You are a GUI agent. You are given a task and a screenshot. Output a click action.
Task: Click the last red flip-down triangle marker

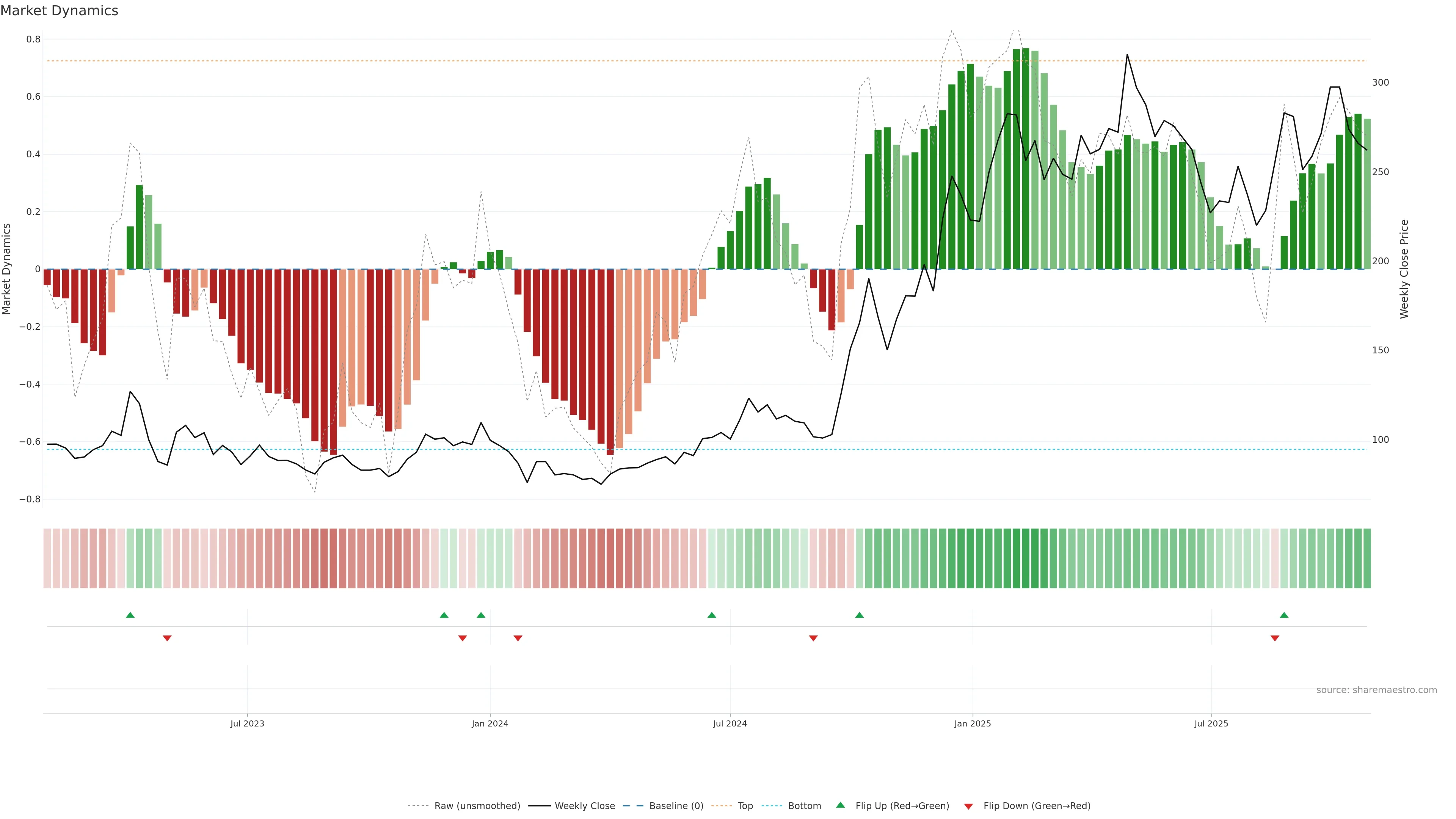coord(1274,638)
